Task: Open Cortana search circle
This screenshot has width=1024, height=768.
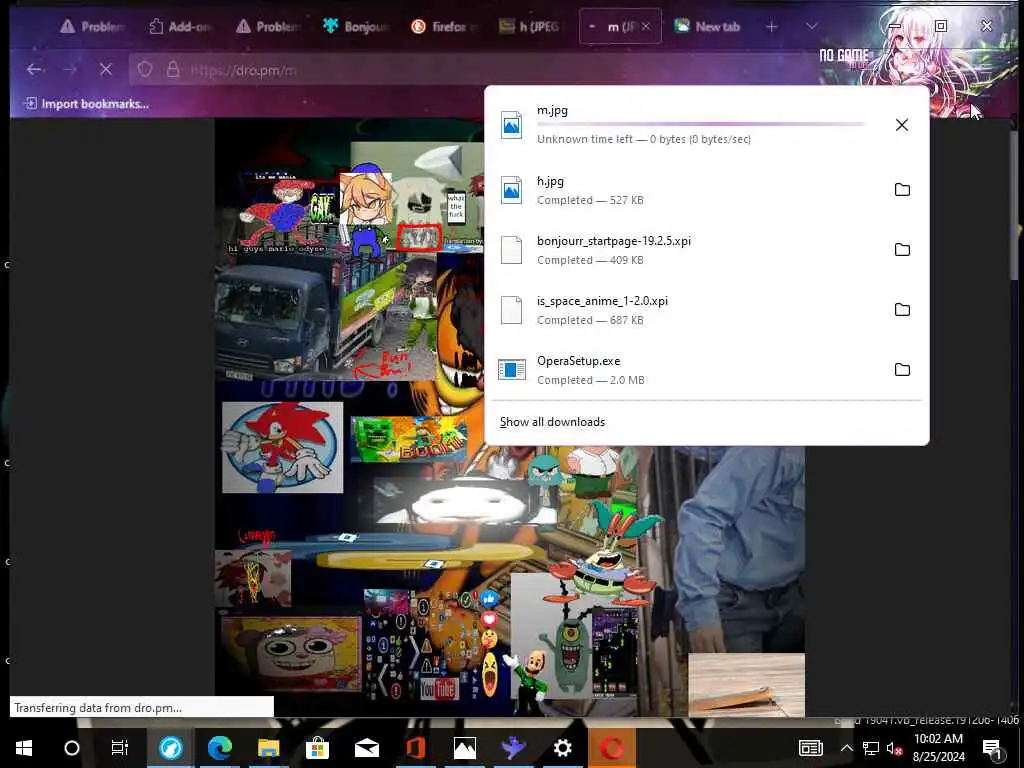Action: [x=72, y=748]
